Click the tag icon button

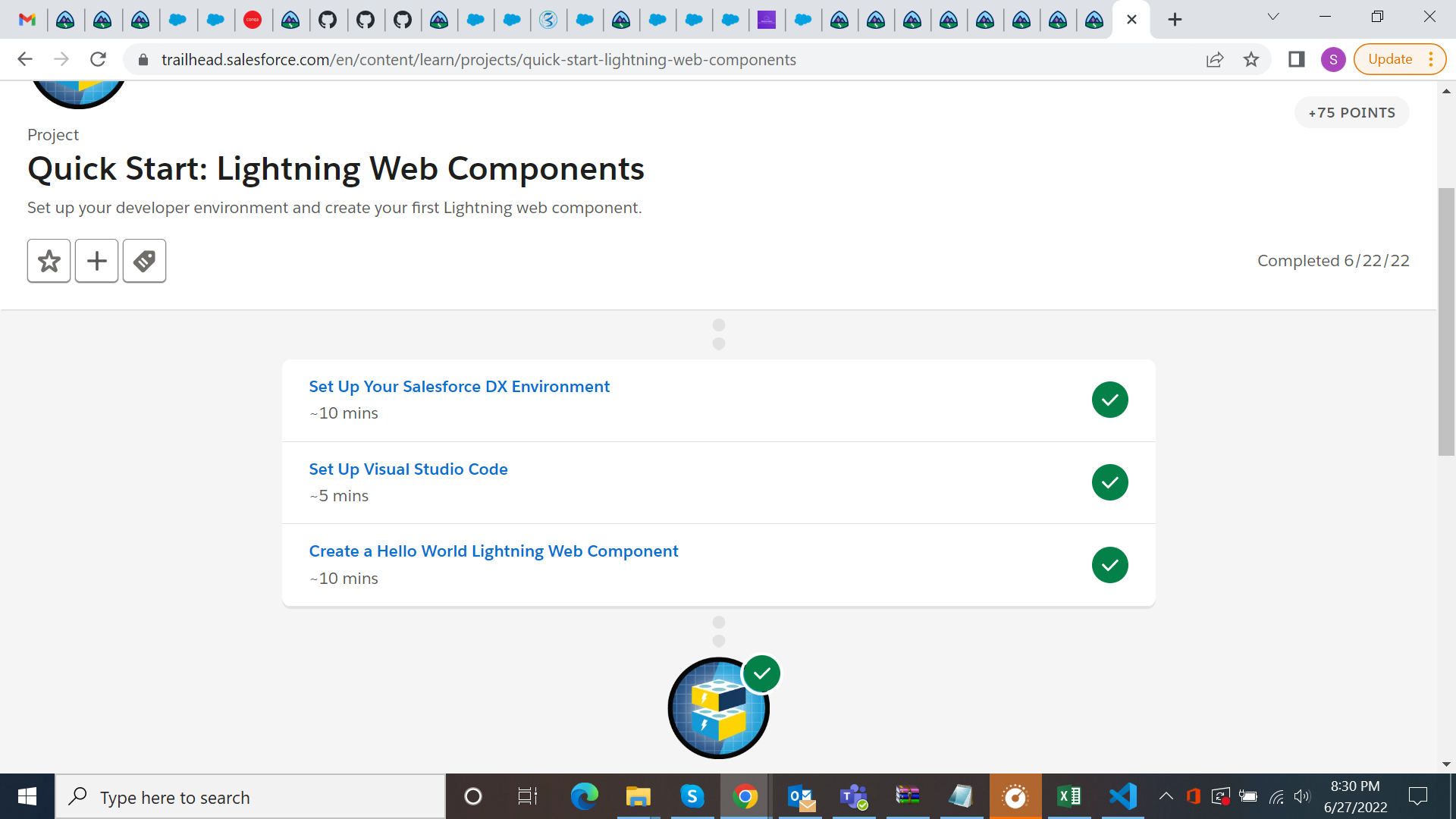point(145,261)
